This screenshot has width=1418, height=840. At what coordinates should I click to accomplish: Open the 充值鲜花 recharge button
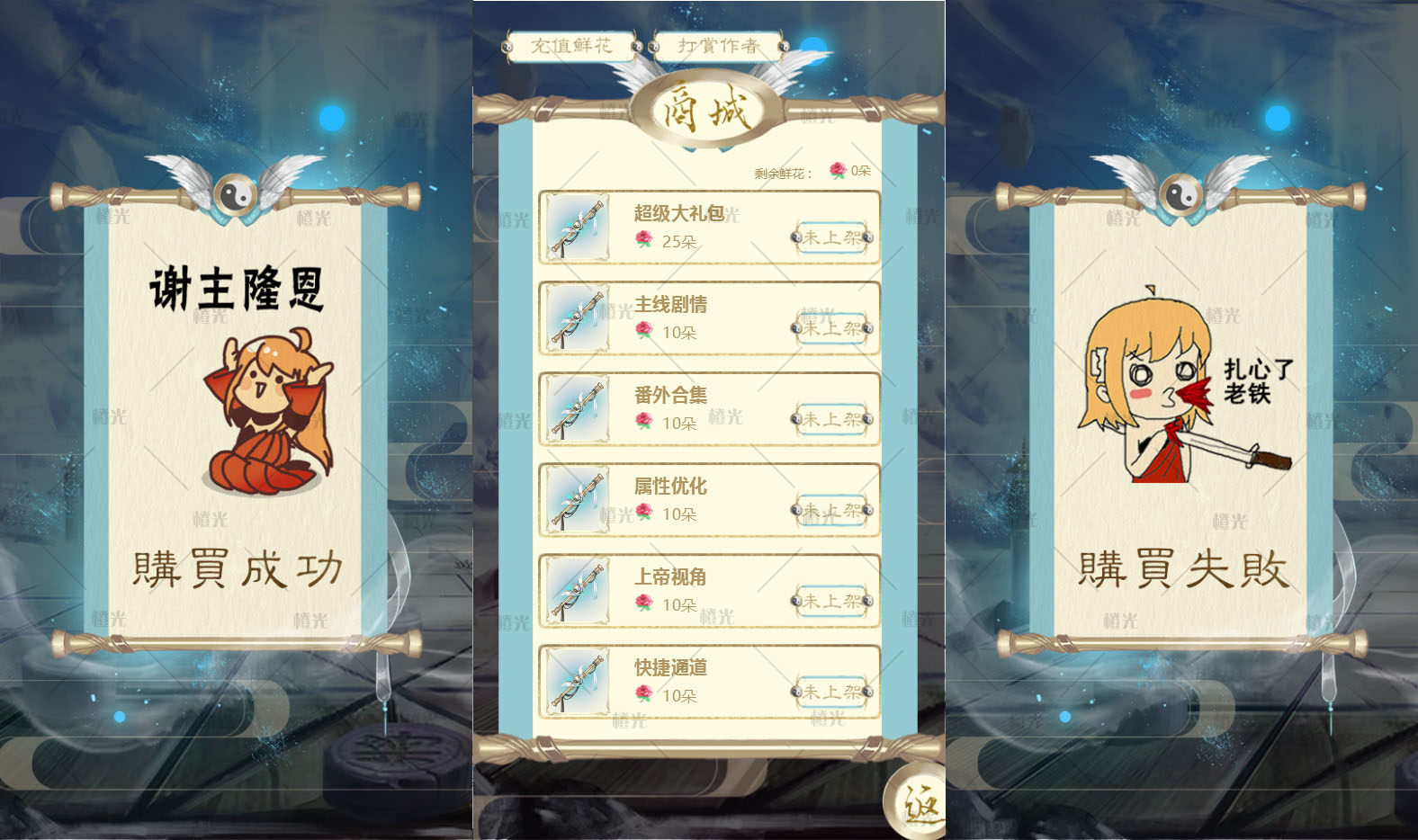(572, 46)
